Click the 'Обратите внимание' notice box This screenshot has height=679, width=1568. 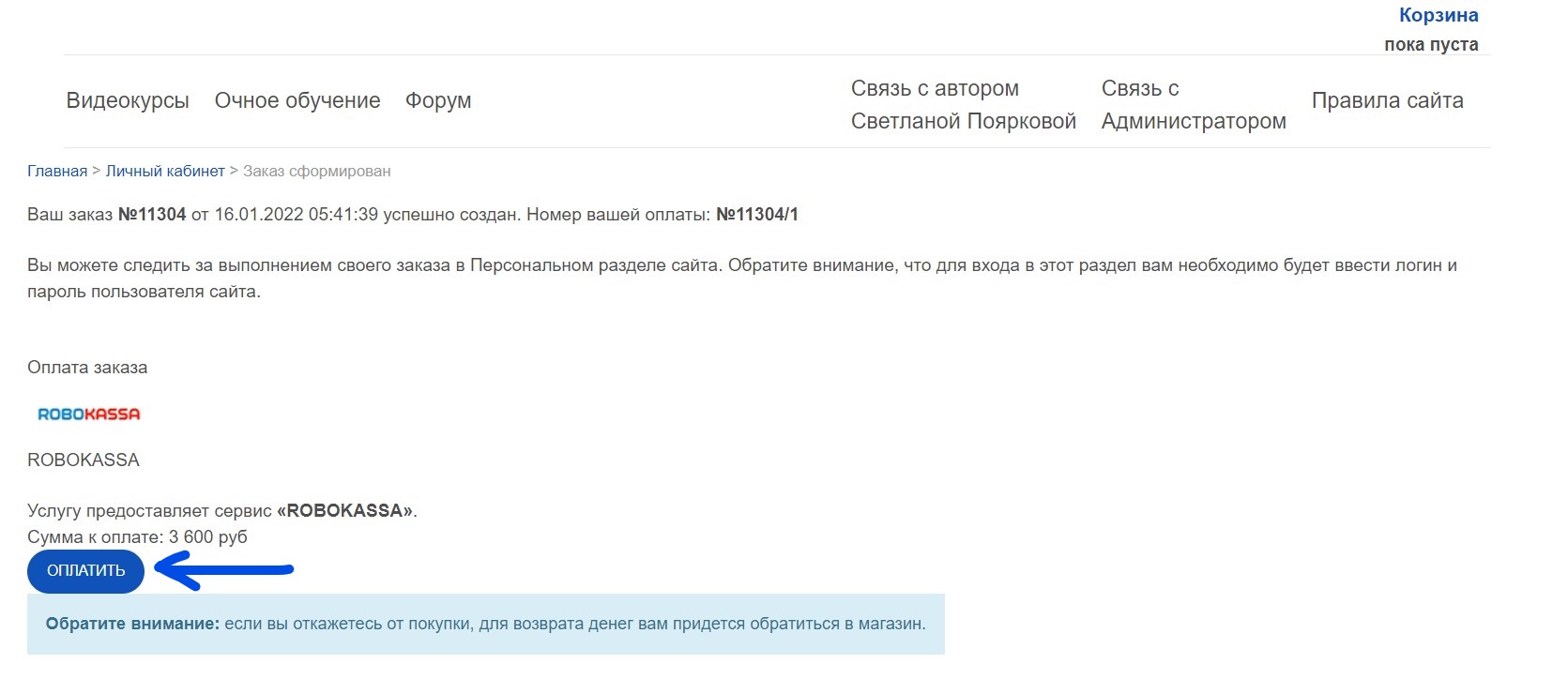coord(485,624)
